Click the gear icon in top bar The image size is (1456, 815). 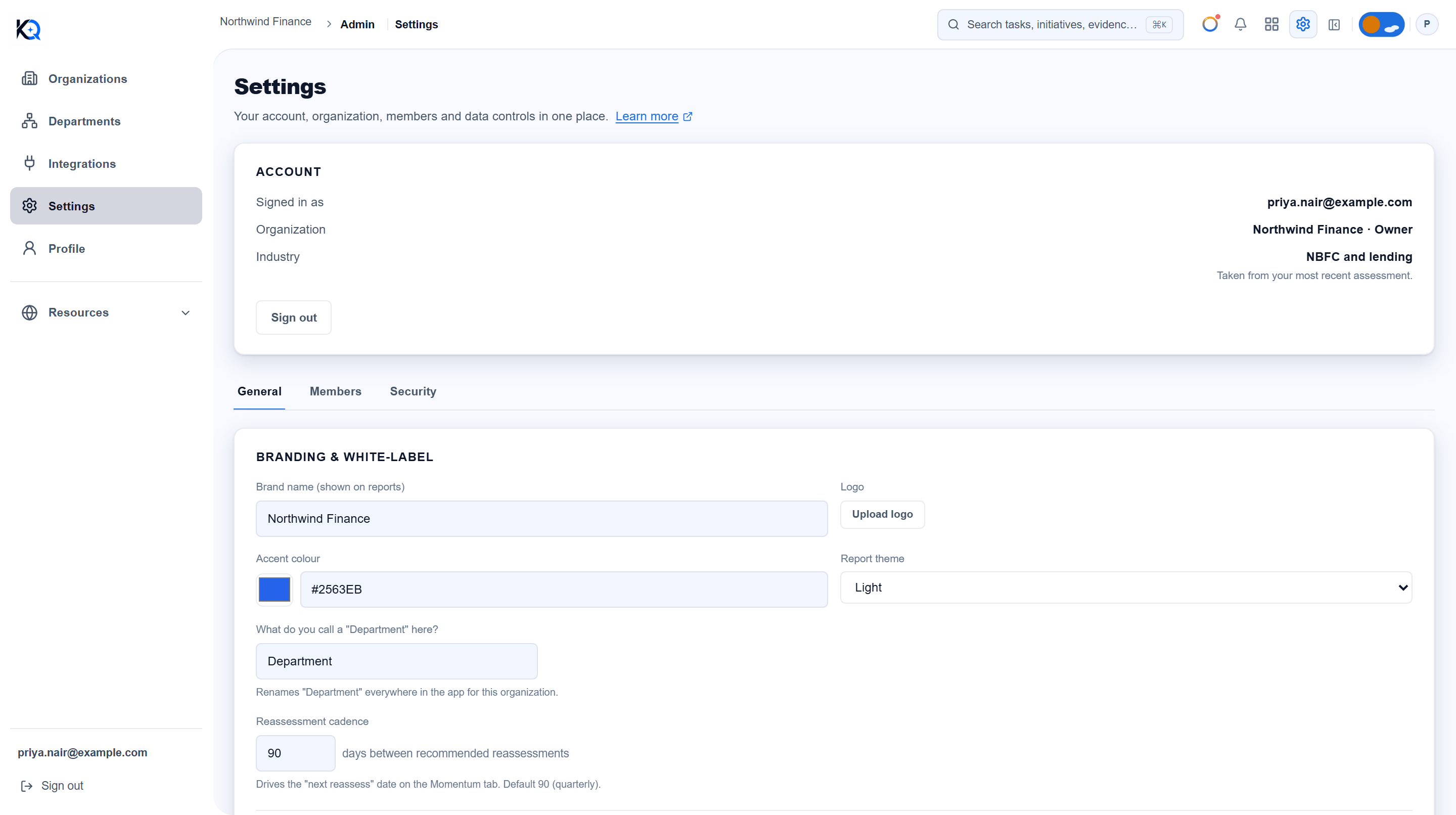point(1303,24)
